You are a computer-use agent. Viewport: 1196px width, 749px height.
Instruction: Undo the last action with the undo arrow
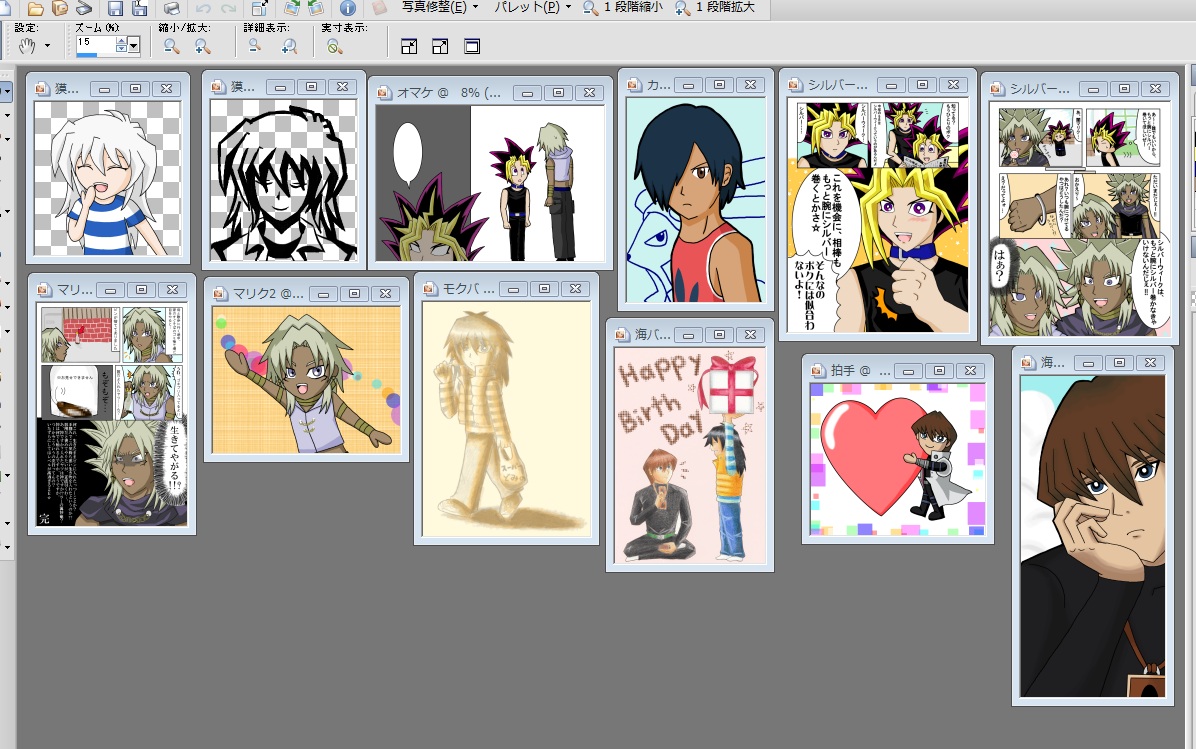click(203, 8)
